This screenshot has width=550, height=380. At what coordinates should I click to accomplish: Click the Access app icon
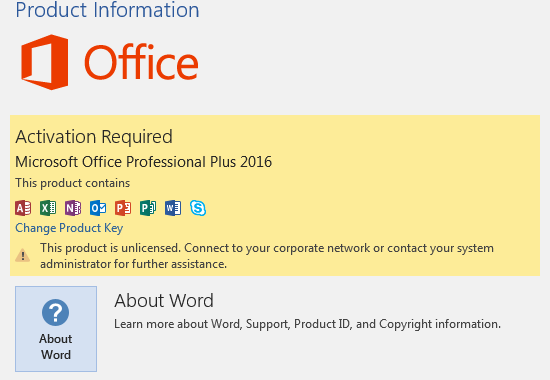(23, 208)
